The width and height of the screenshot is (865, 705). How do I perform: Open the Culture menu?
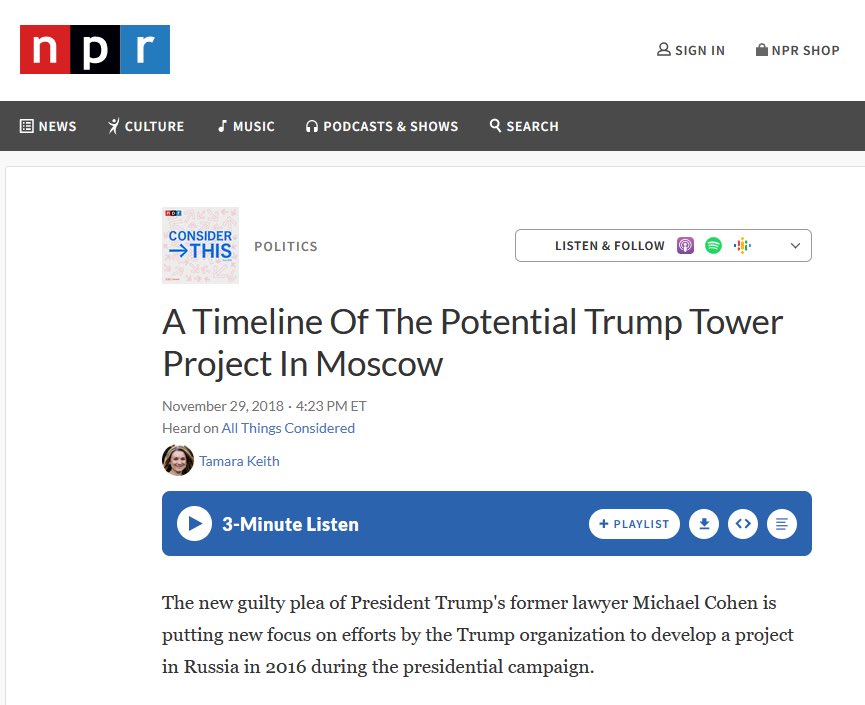tap(146, 126)
